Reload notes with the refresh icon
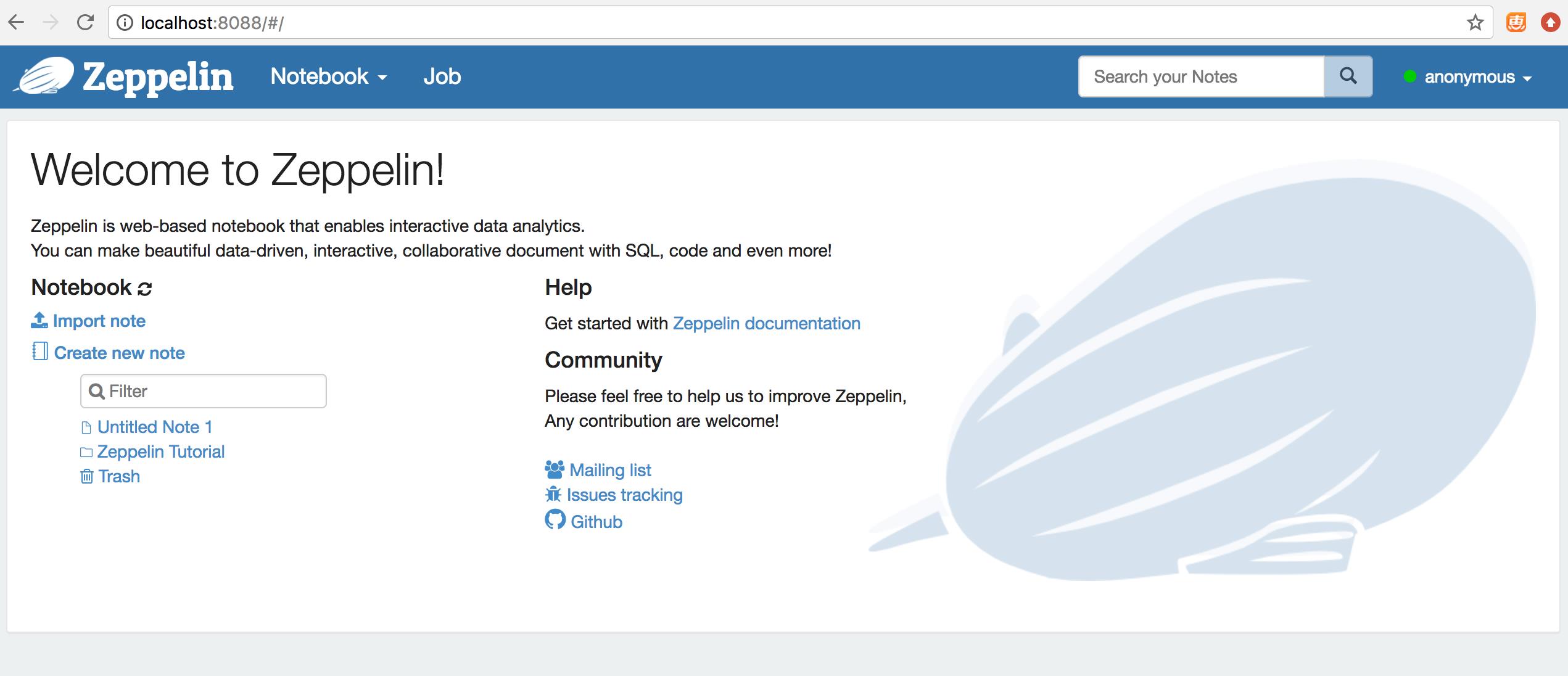 pyautogui.click(x=144, y=288)
